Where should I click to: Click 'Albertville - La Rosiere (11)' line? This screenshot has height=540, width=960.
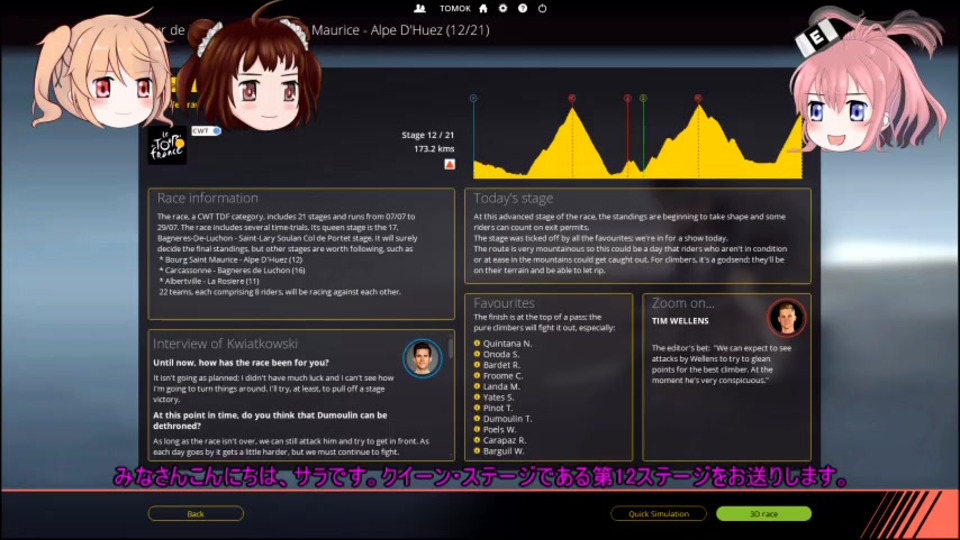(209, 281)
